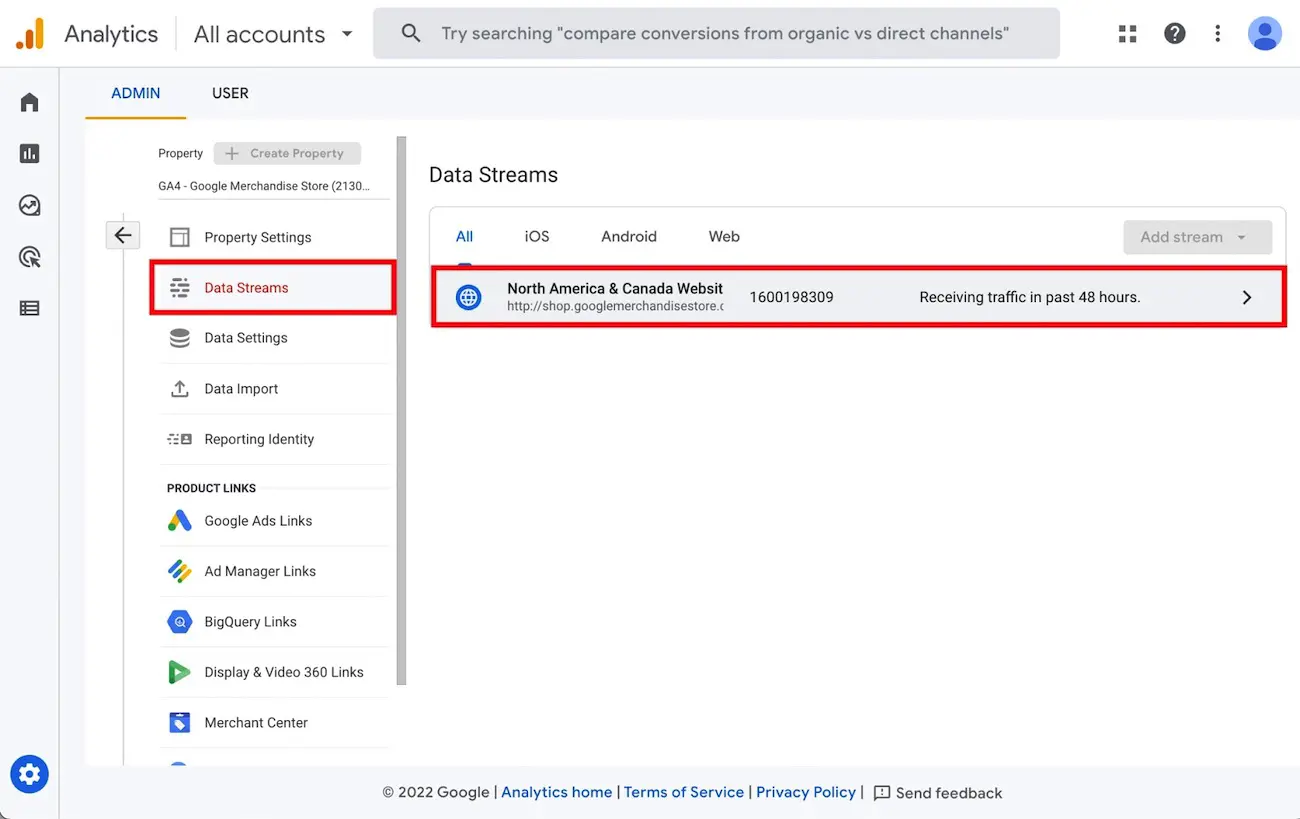Image resolution: width=1300 pixels, height=819 pixels.
Task: Open Data Streams menu item
Action: [x=273, y=288]
